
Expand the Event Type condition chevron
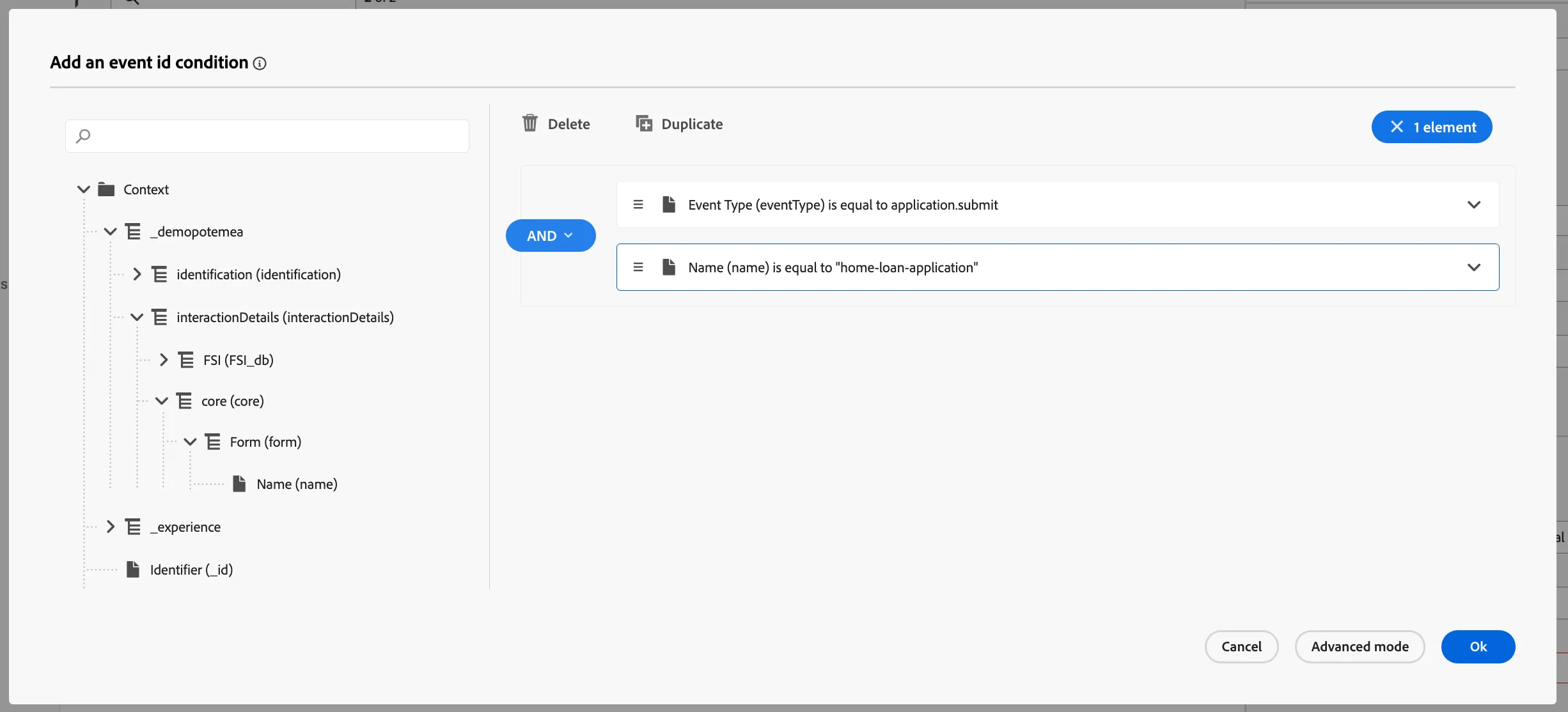coord(1474,205)
